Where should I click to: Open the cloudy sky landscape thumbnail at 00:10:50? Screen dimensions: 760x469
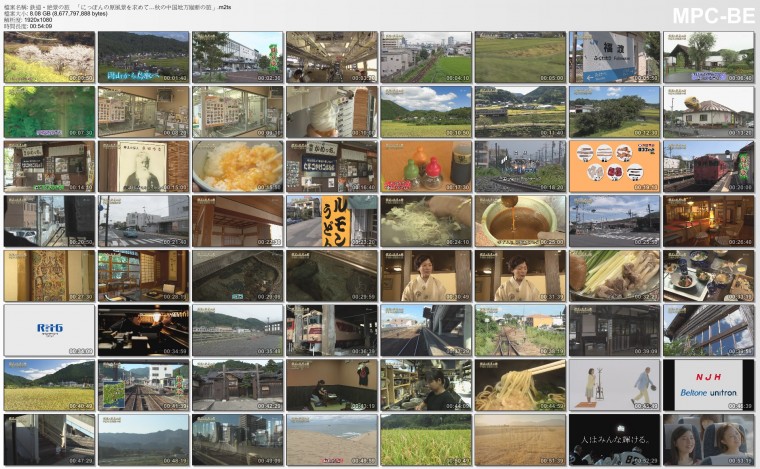point(426,112)
